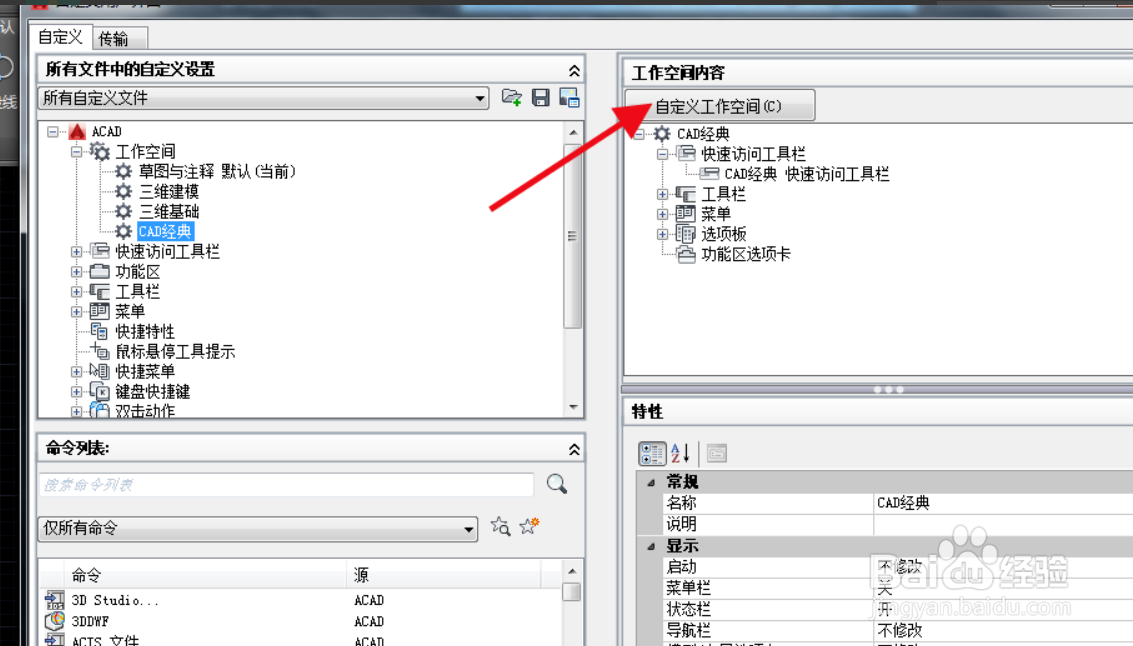Viewport: 1133px width, 646px height.
Task: Click the 键盘快捷键 icon in tree
Action: click(99, 392)
